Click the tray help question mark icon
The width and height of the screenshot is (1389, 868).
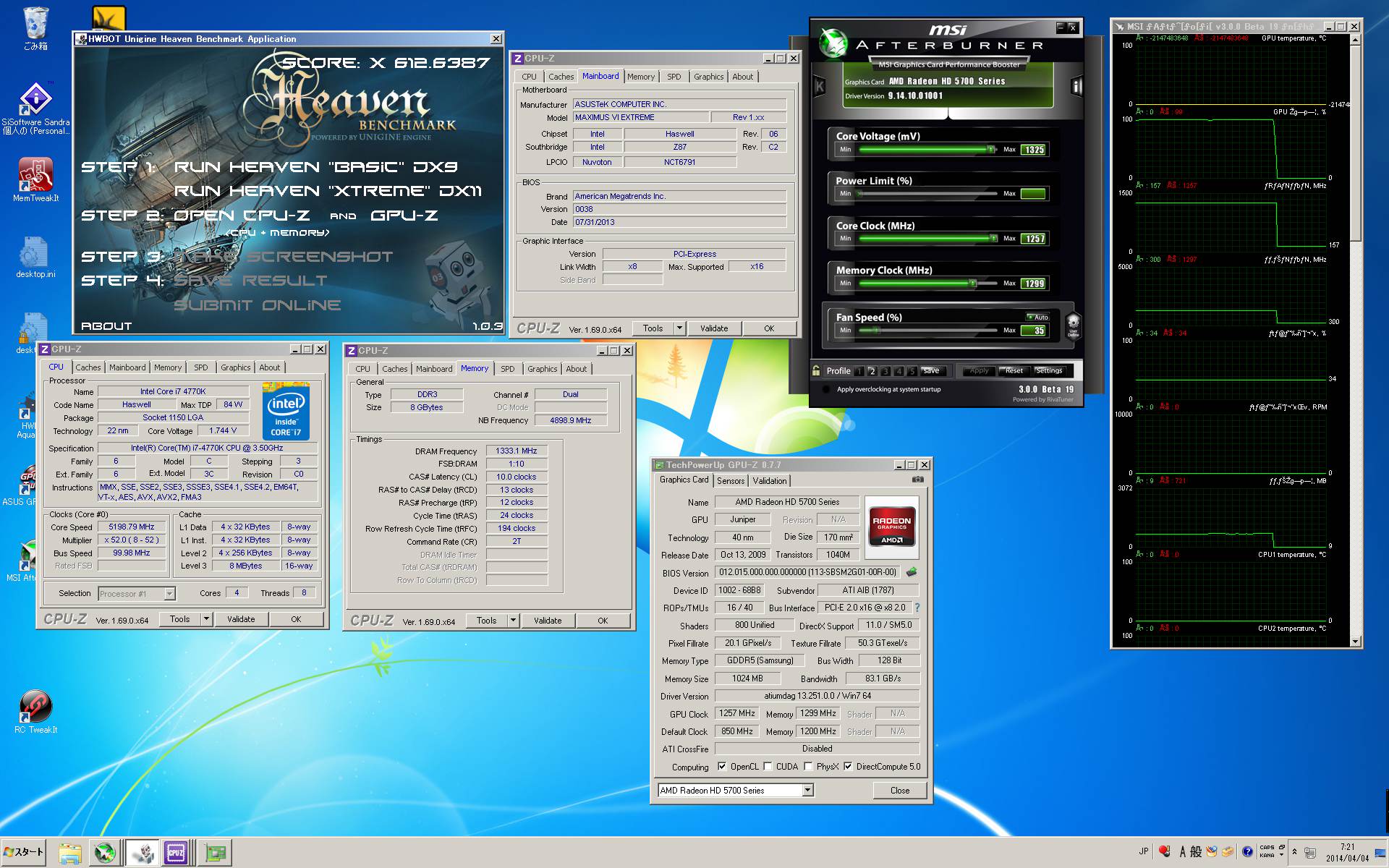[1247, 852]
